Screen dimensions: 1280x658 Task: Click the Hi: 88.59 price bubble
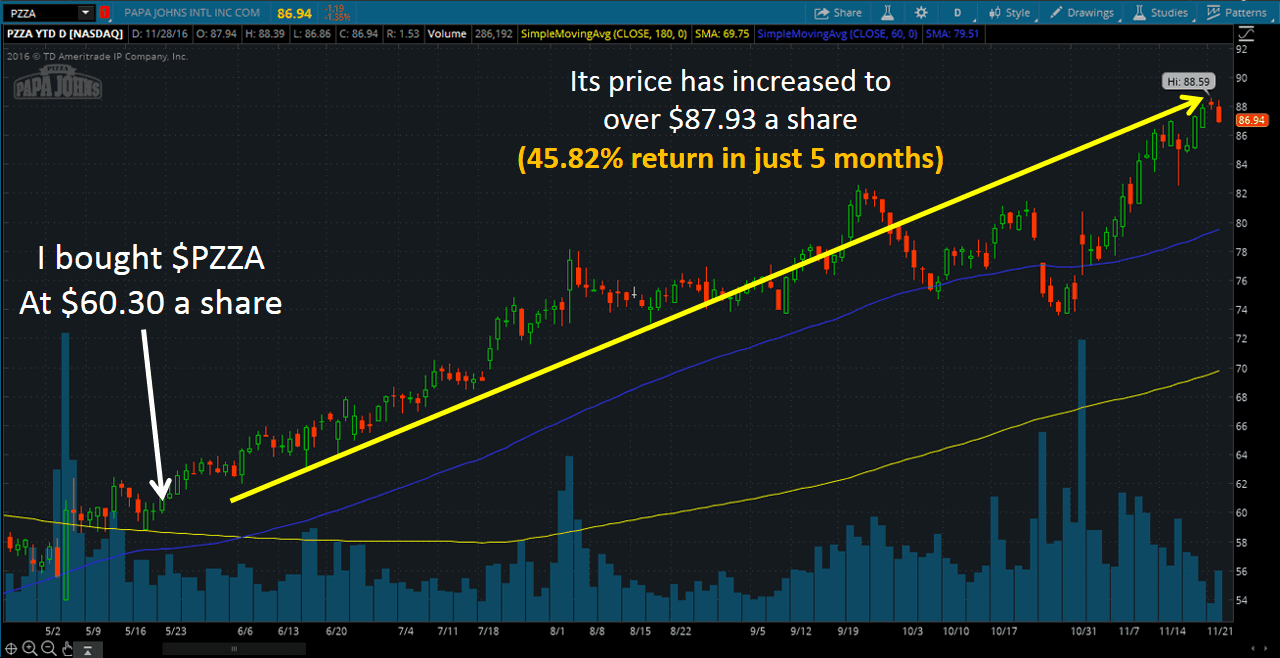[x=1188, y=81]
